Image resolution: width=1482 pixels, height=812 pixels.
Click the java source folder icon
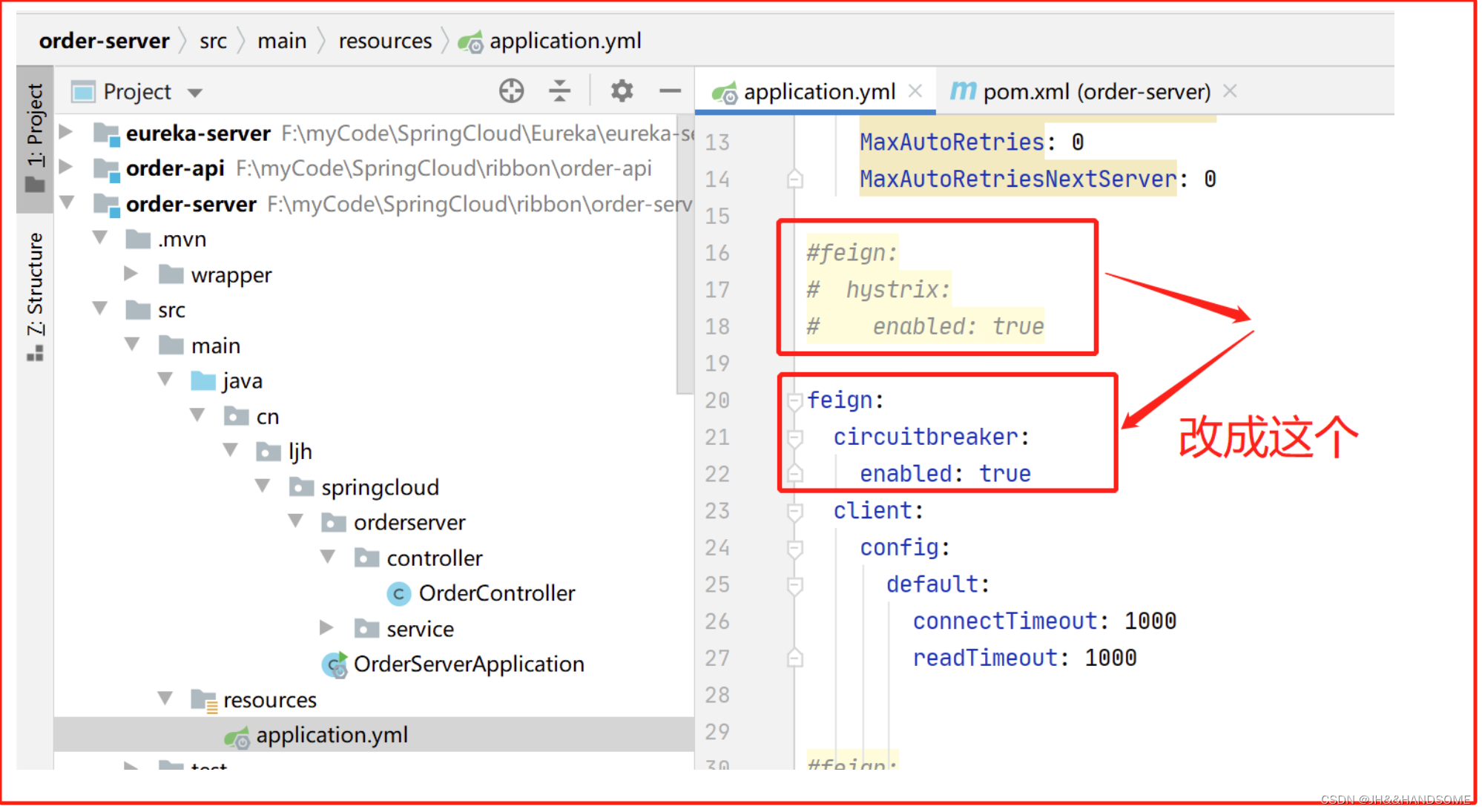click(203, 381)
